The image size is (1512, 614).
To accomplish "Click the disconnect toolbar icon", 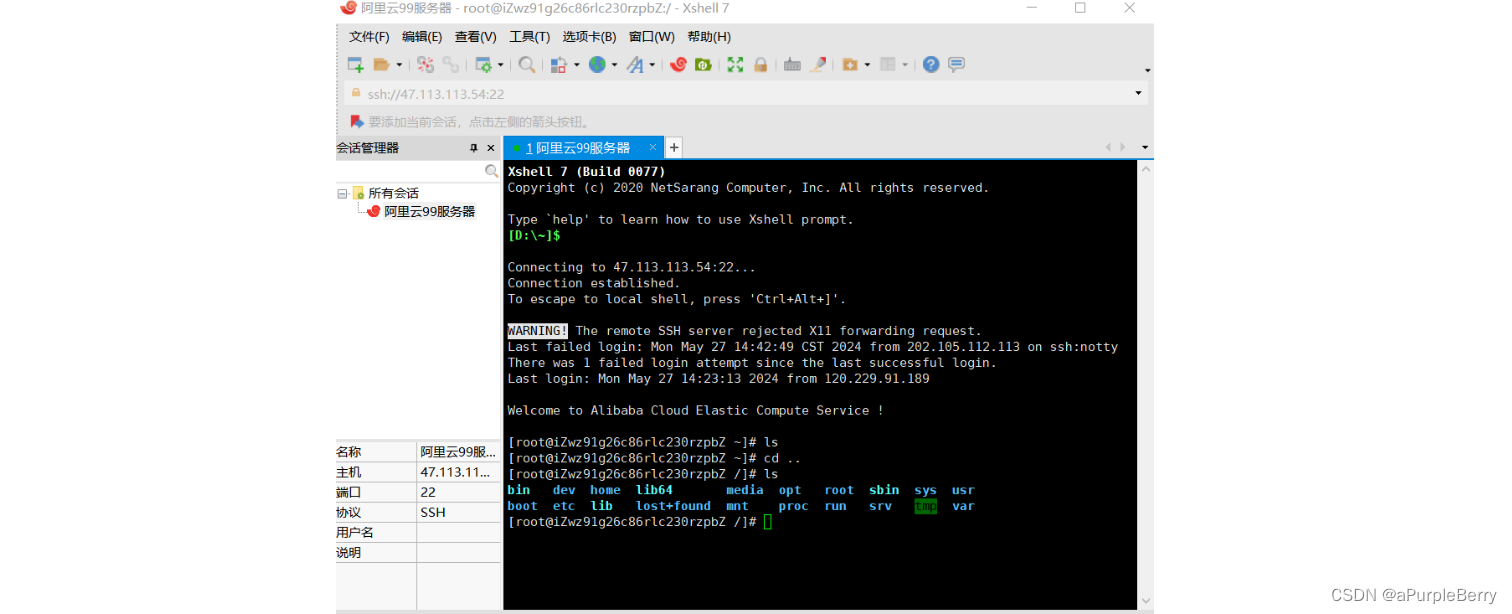I will coord(426,65).
